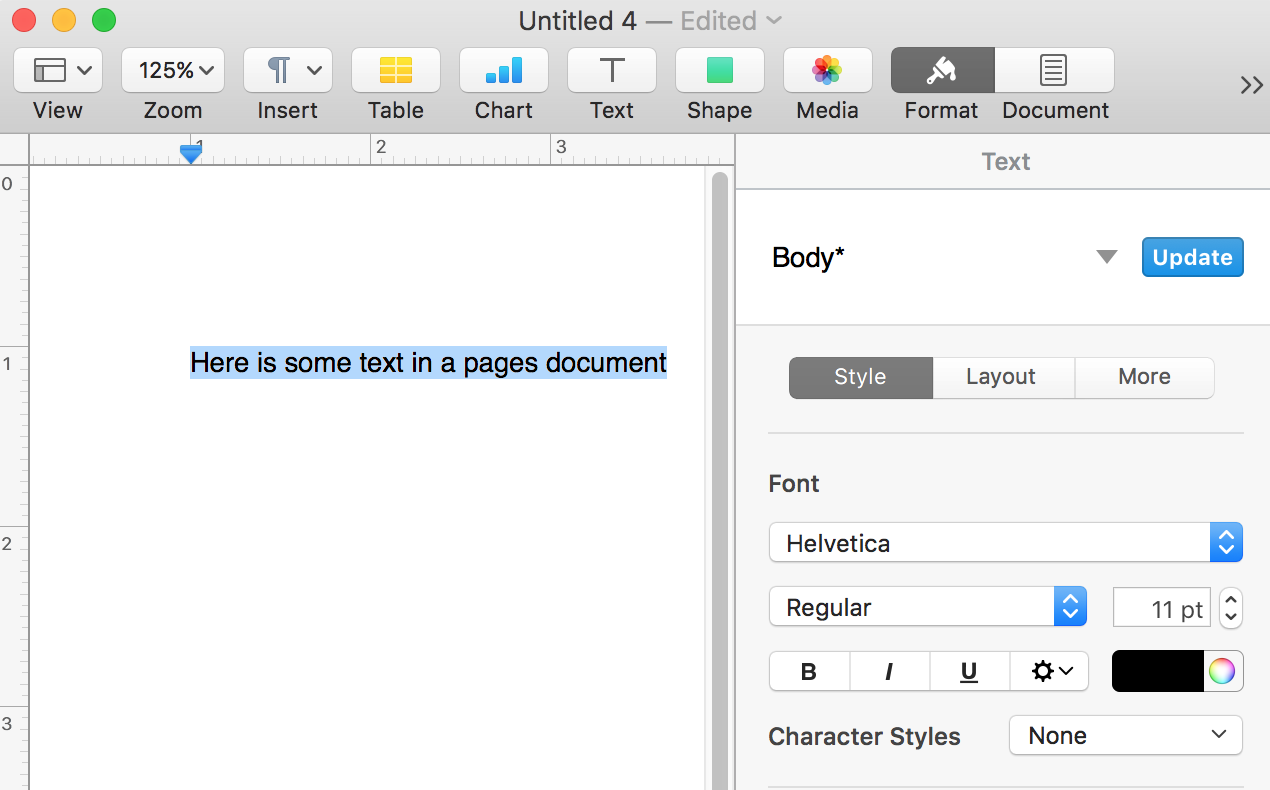Click the yellow minimize window button
The height and width of the screenshot is (790, 1270).
[x=64, y=20]
